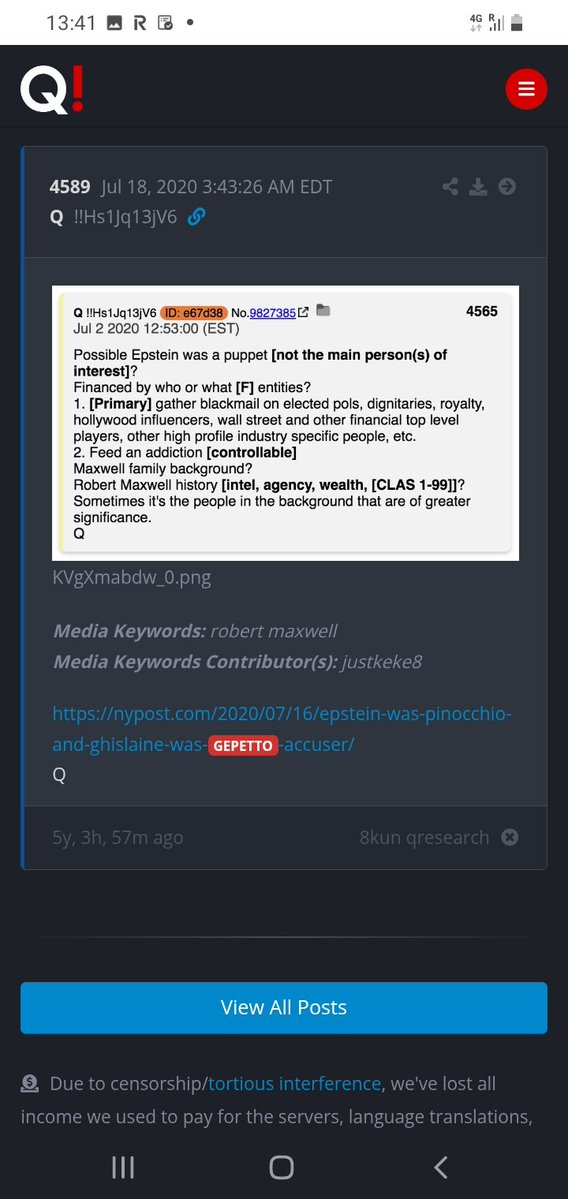Screen dimensions: 568x1199
Task: Select post number 4589
Action: click(70, 187)
